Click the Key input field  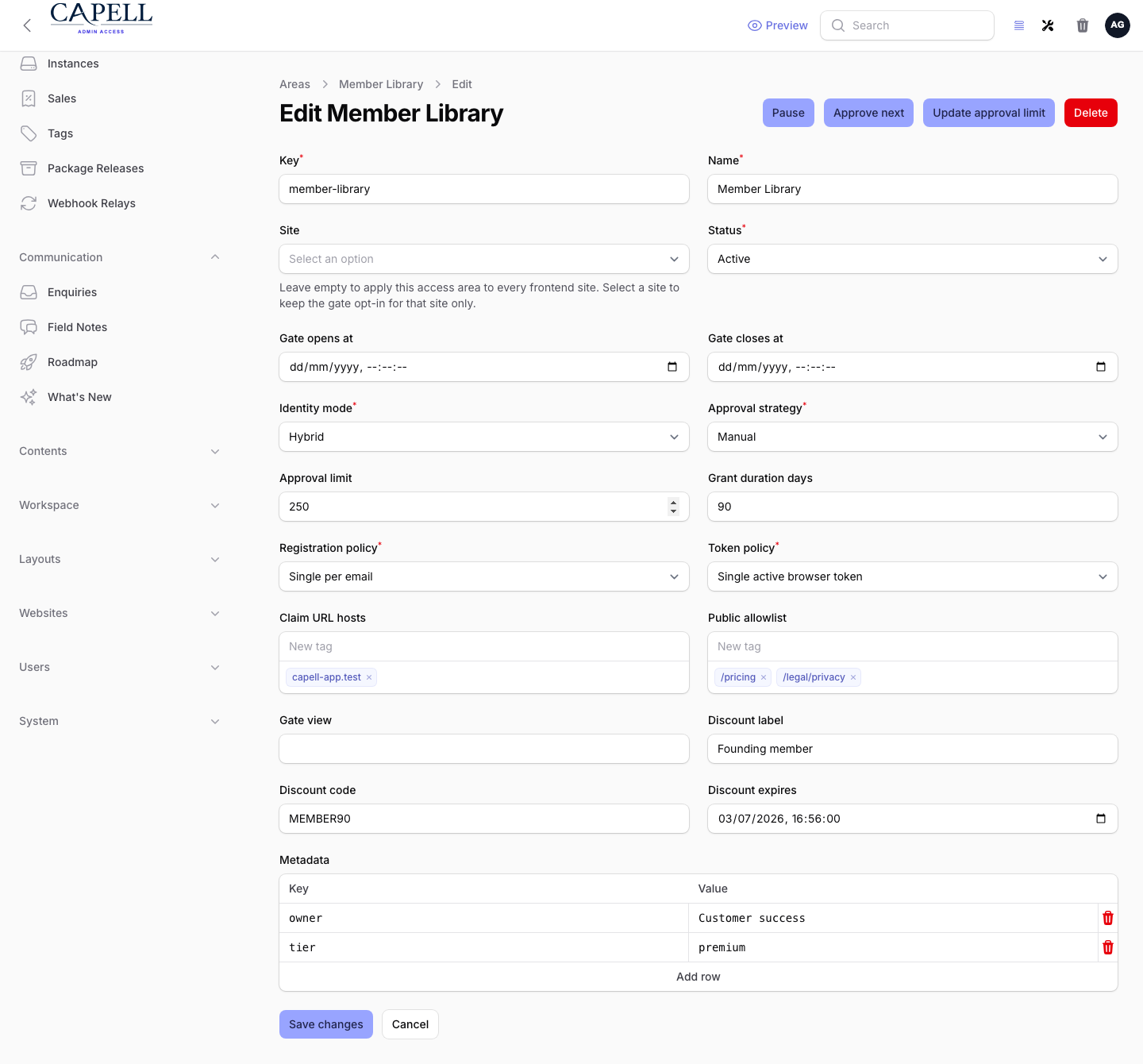484,189
